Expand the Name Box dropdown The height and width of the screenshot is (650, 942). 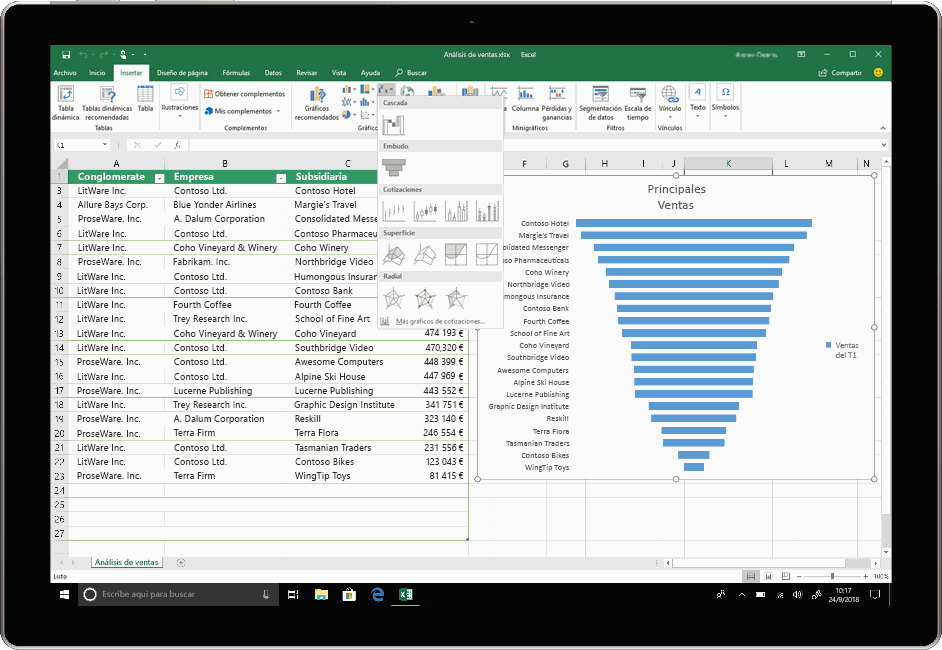[105, 145]
